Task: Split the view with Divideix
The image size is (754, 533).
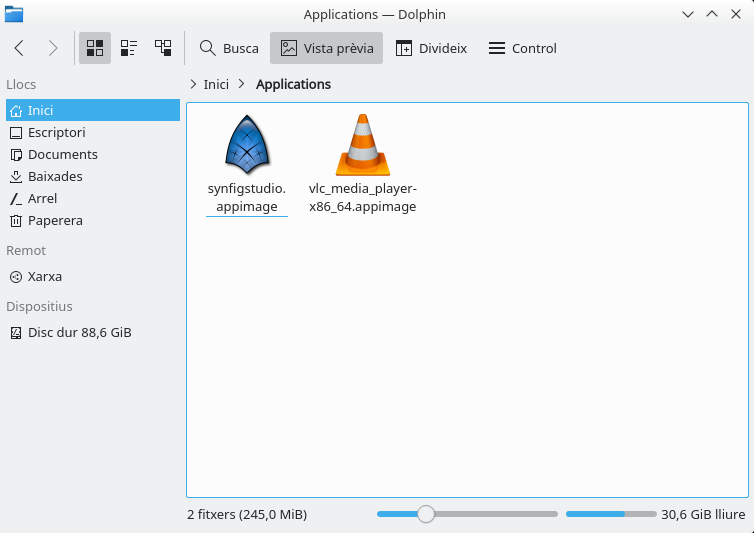Action: click(431, 48)
